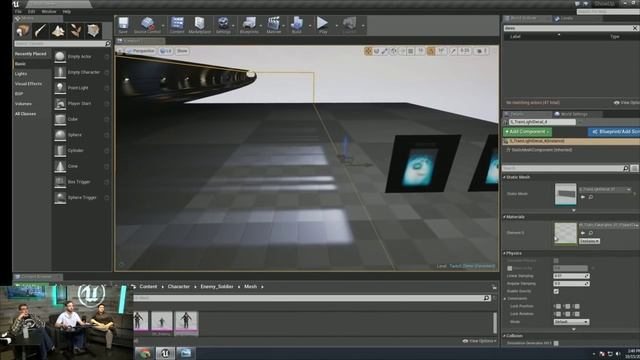Select the rotate gizmo tool in viewport
Viewport: 640px width, 360px height.
click(x=376, y=51)
